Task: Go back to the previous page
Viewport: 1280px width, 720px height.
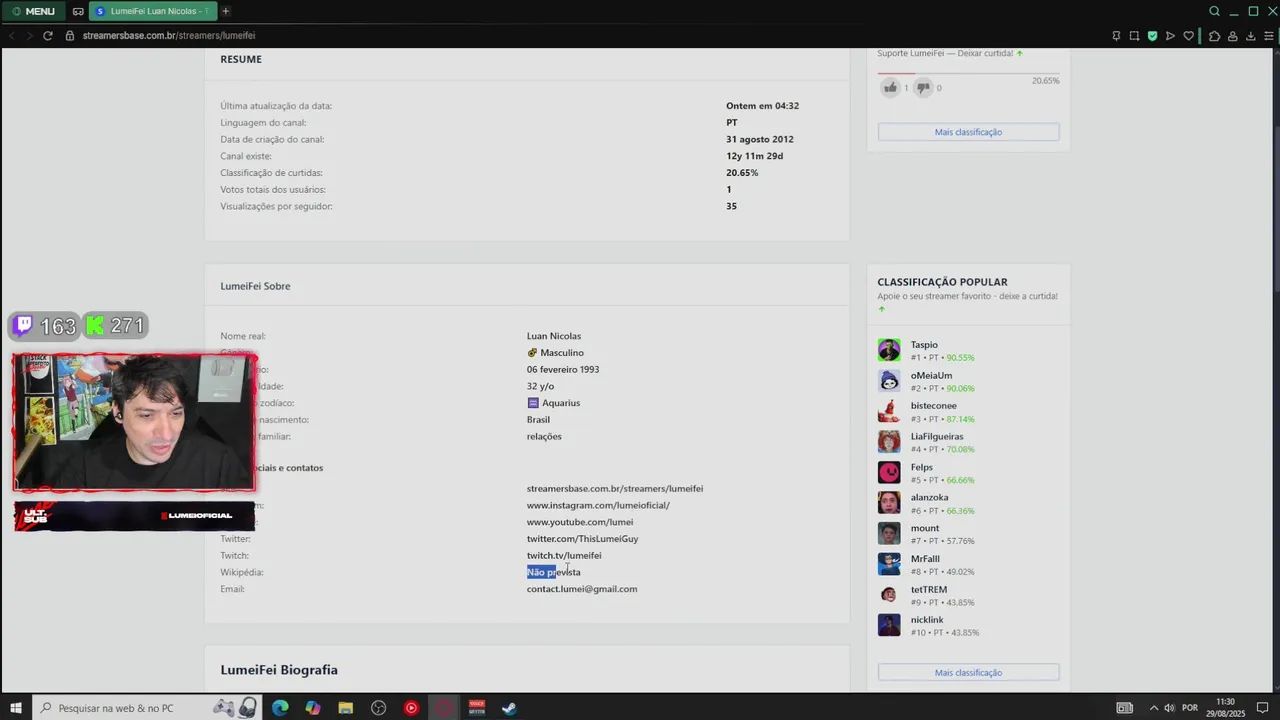Action: pyautogui.click(x=12, y=35)
